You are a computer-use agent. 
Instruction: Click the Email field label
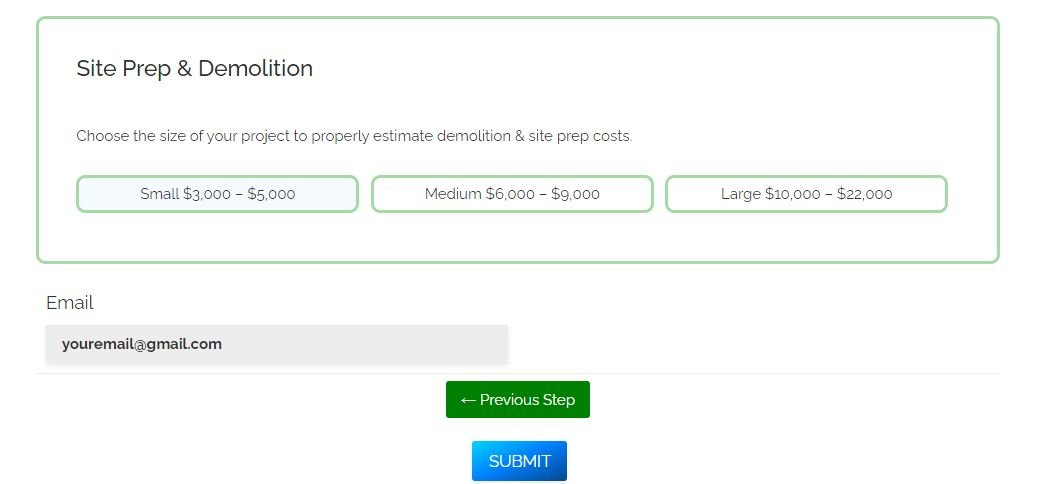(x=70, y=302)
